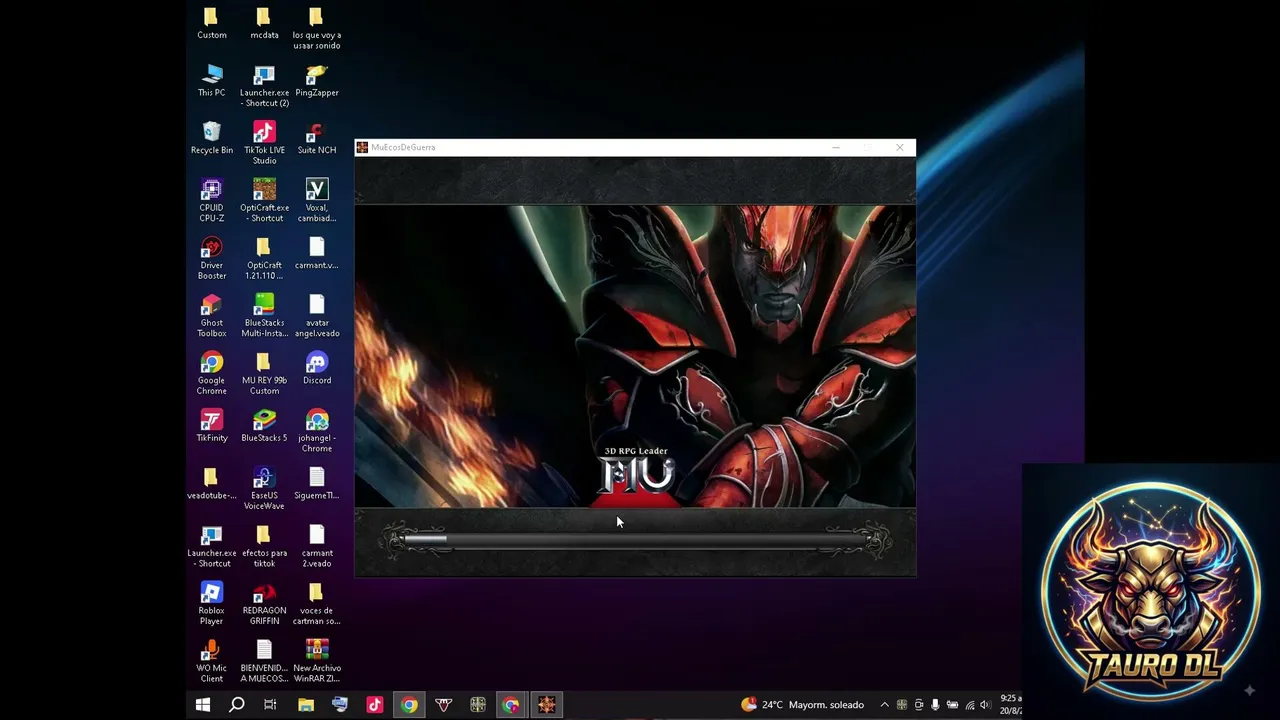Select the REDRAGON GRIFFIN shortcut
This screenshot has width=1280, height=720.
pos(264,604)
